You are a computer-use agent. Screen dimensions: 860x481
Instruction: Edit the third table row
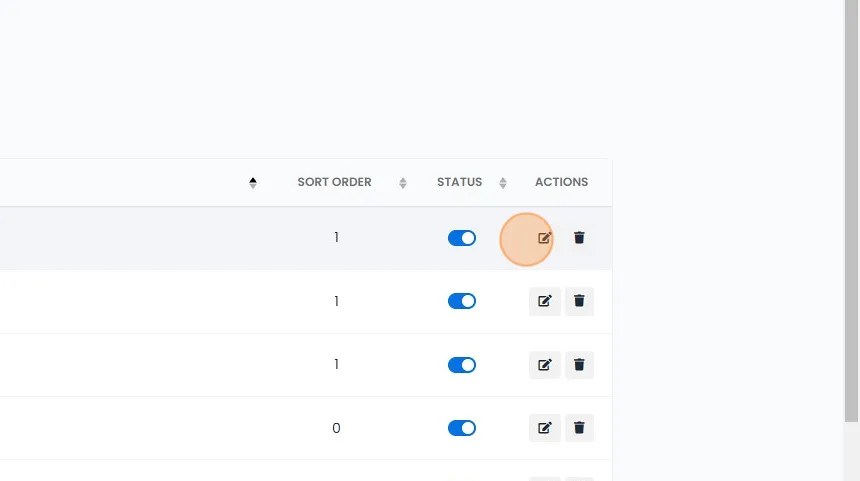545,365
